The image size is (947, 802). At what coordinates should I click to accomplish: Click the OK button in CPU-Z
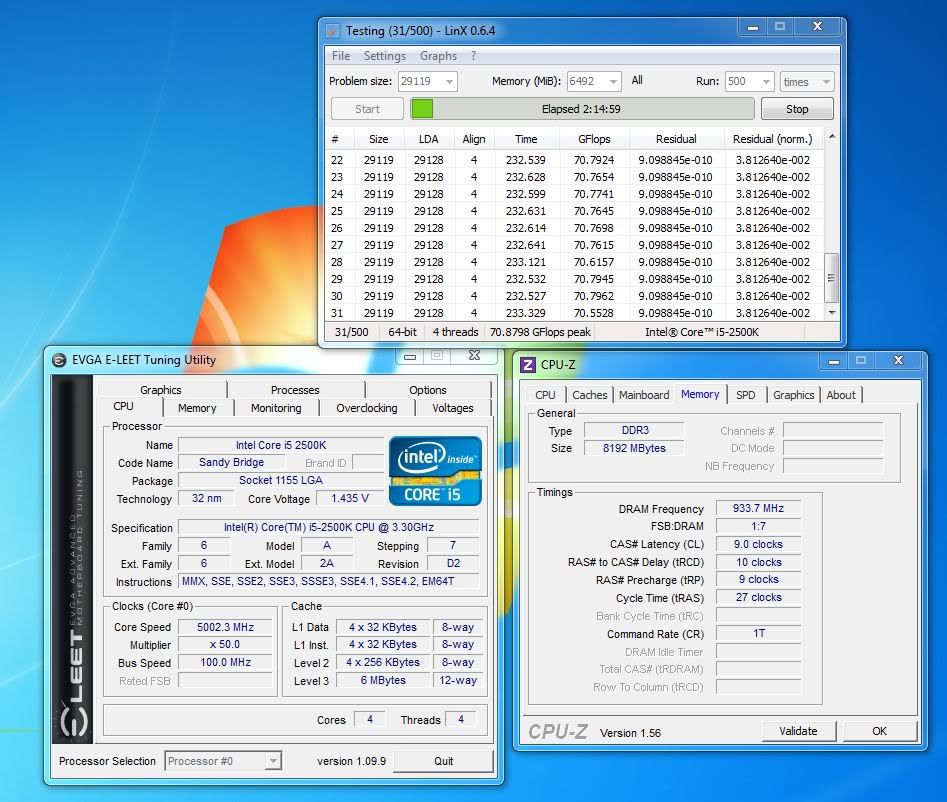coord(879,731)
